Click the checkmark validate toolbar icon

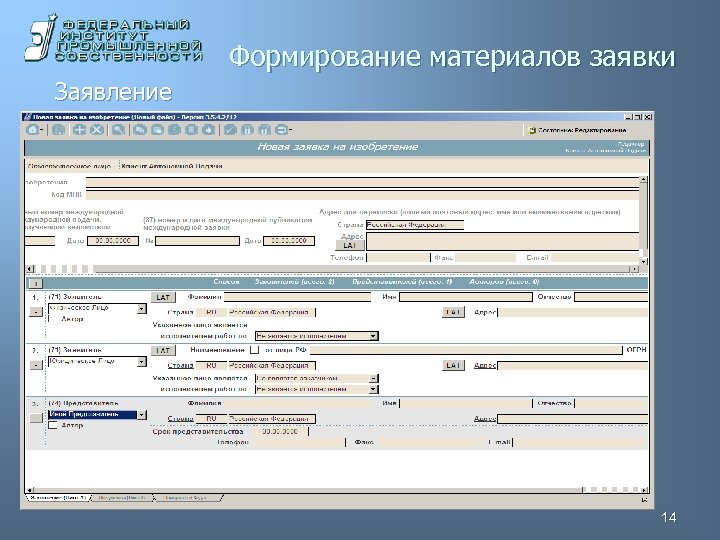pyautogui.click(x=230, y=130)
